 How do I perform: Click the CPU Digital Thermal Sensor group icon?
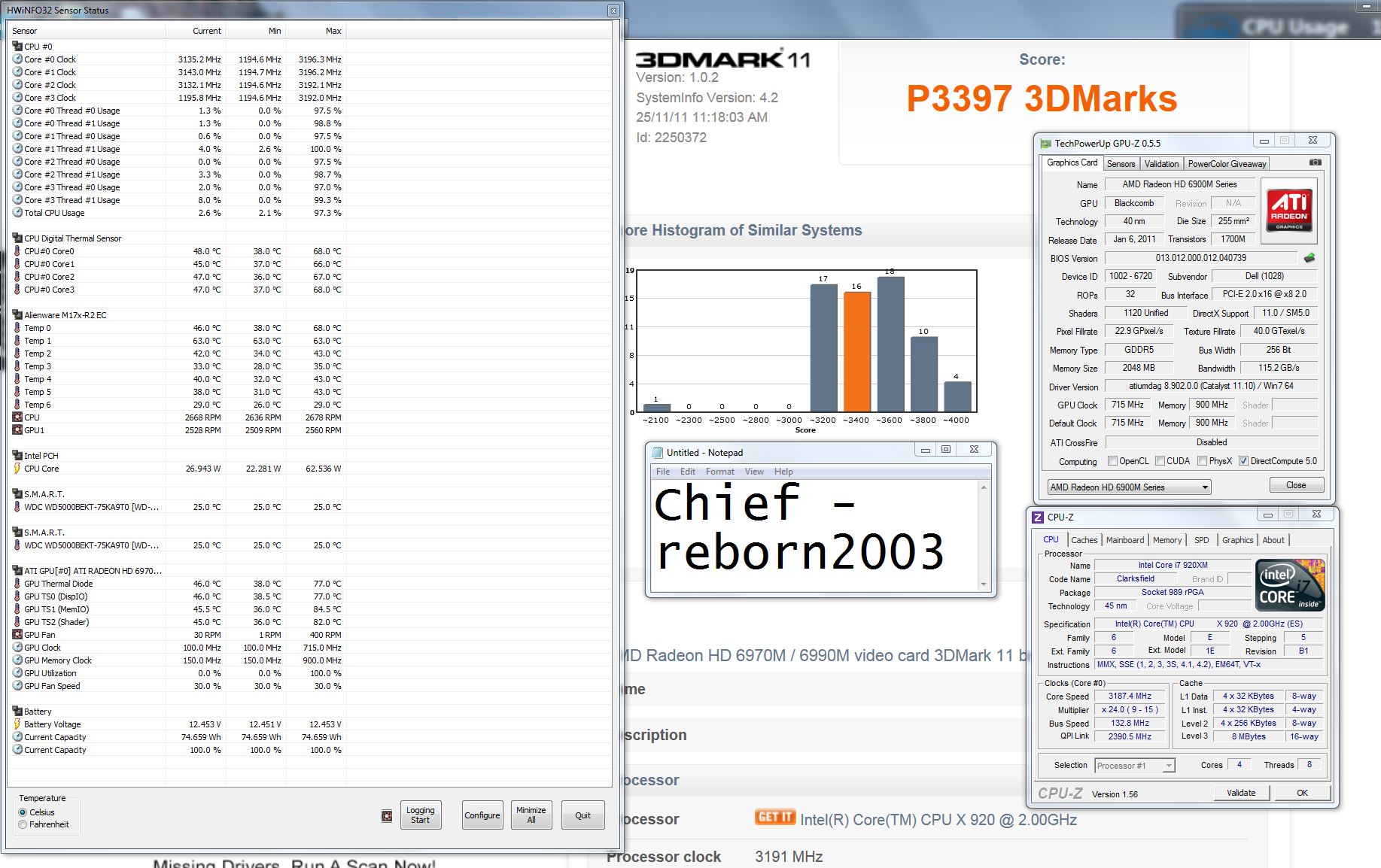click(17, 238)
